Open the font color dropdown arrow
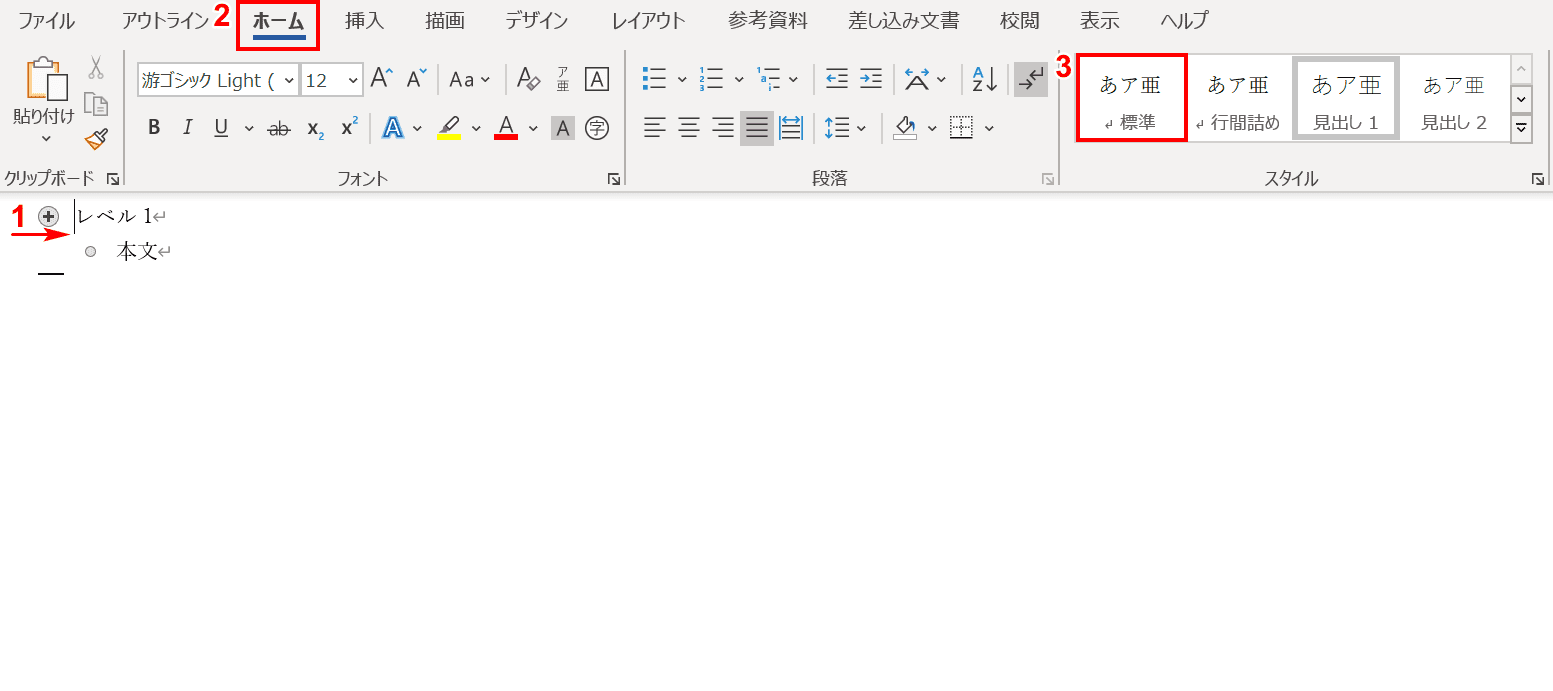The image size is (1553, 691). (533, 128)
